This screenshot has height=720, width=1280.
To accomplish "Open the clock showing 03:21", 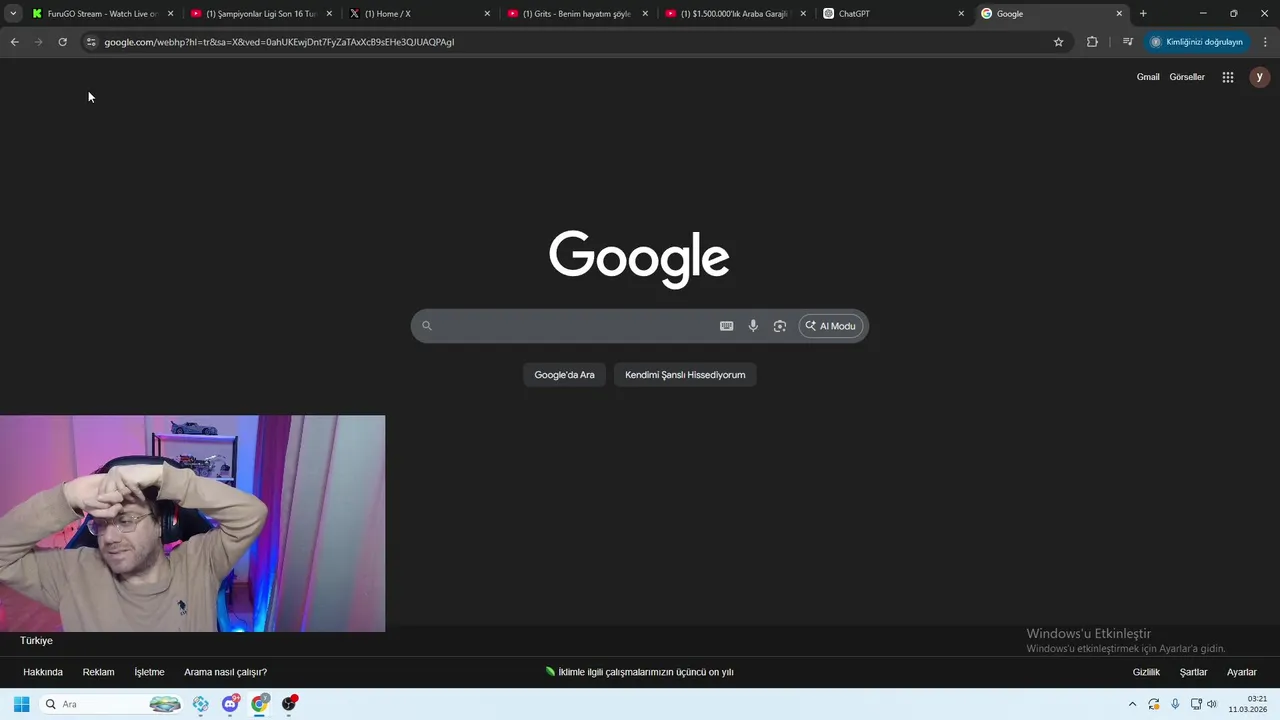I will [x=1248, y=704].
